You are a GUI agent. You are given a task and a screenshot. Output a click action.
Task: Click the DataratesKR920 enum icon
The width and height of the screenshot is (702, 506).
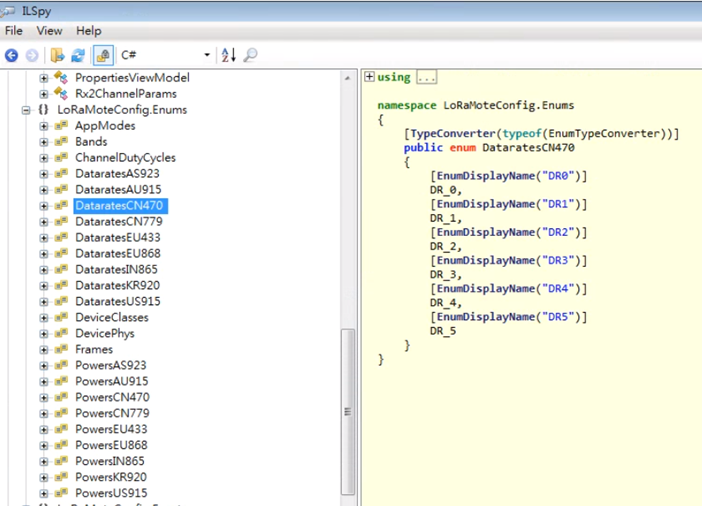pyautogui.click(x=61, y=286)
